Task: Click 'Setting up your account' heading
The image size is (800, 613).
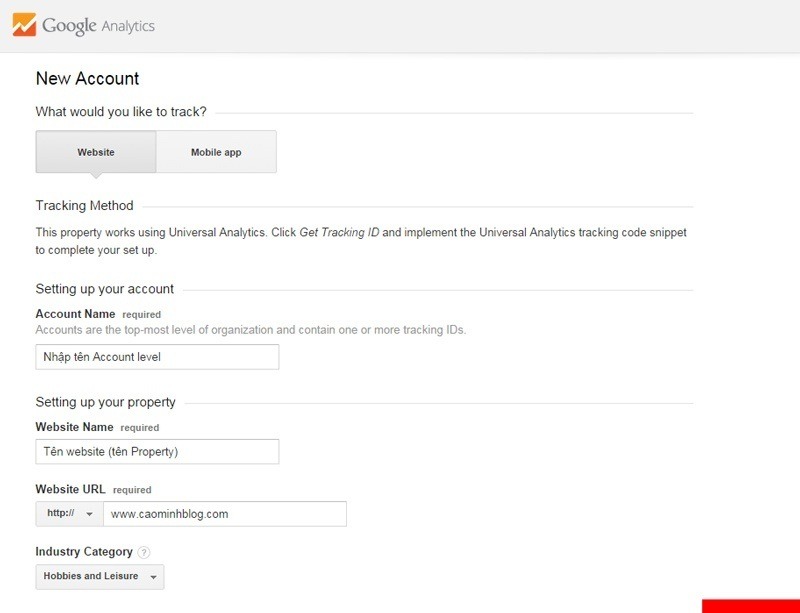Action: tap(105, 289)
